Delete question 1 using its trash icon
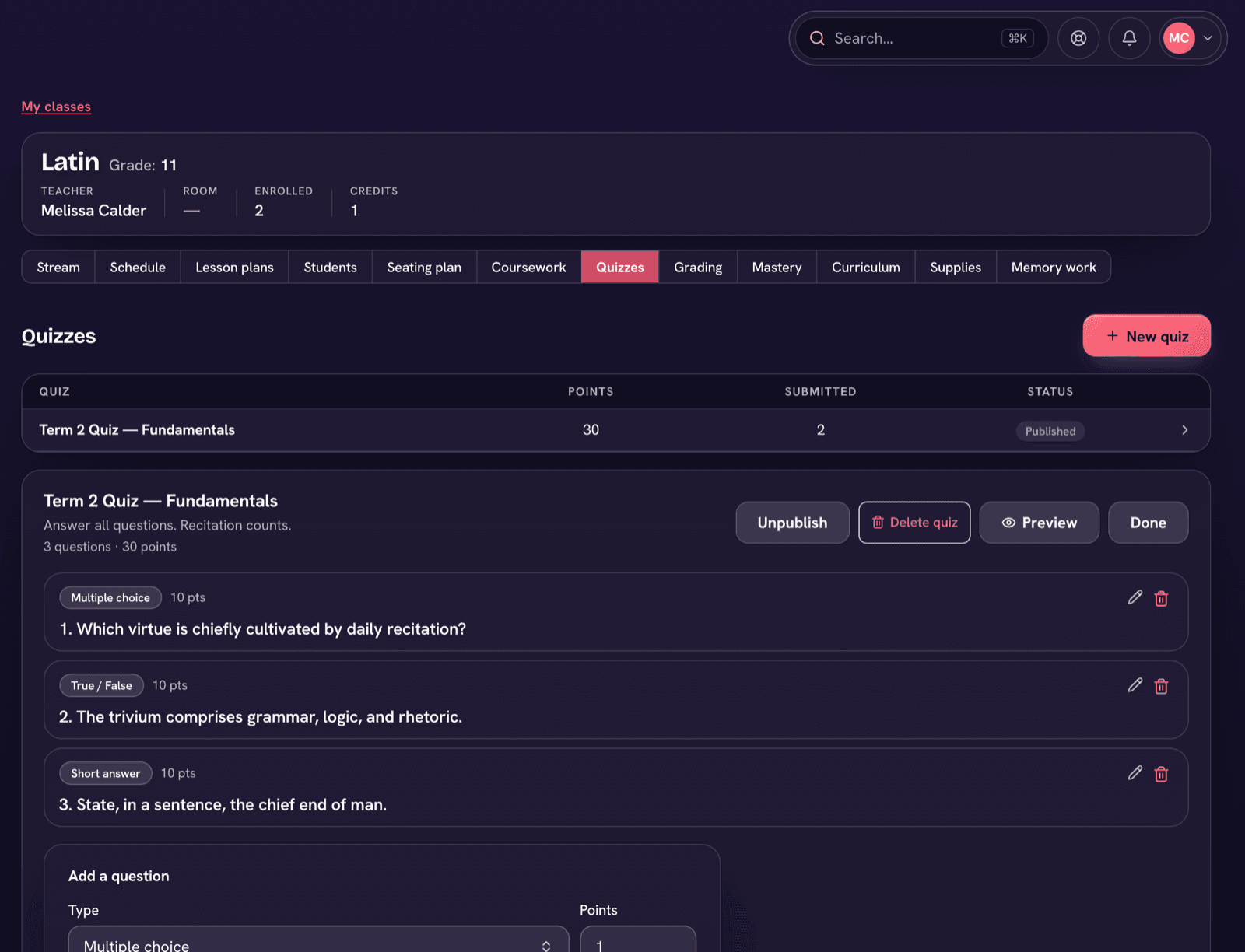Image resolution: width=1245 pixels, height=952 pixels. pyautogui.click(x=1161, y=598)
